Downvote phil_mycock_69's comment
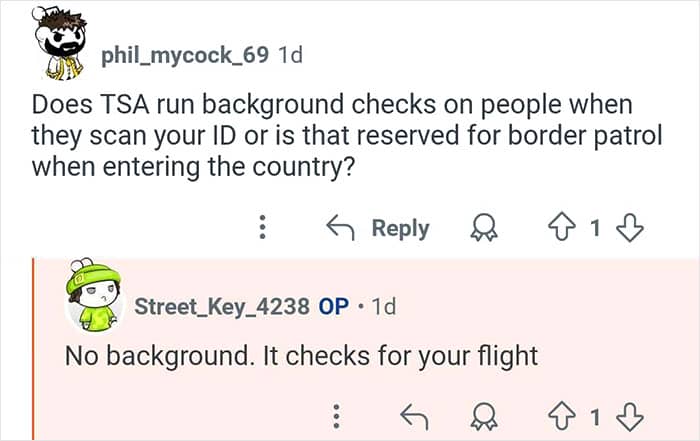Screen dimensions: 700x441 click(x=629, y=228)
